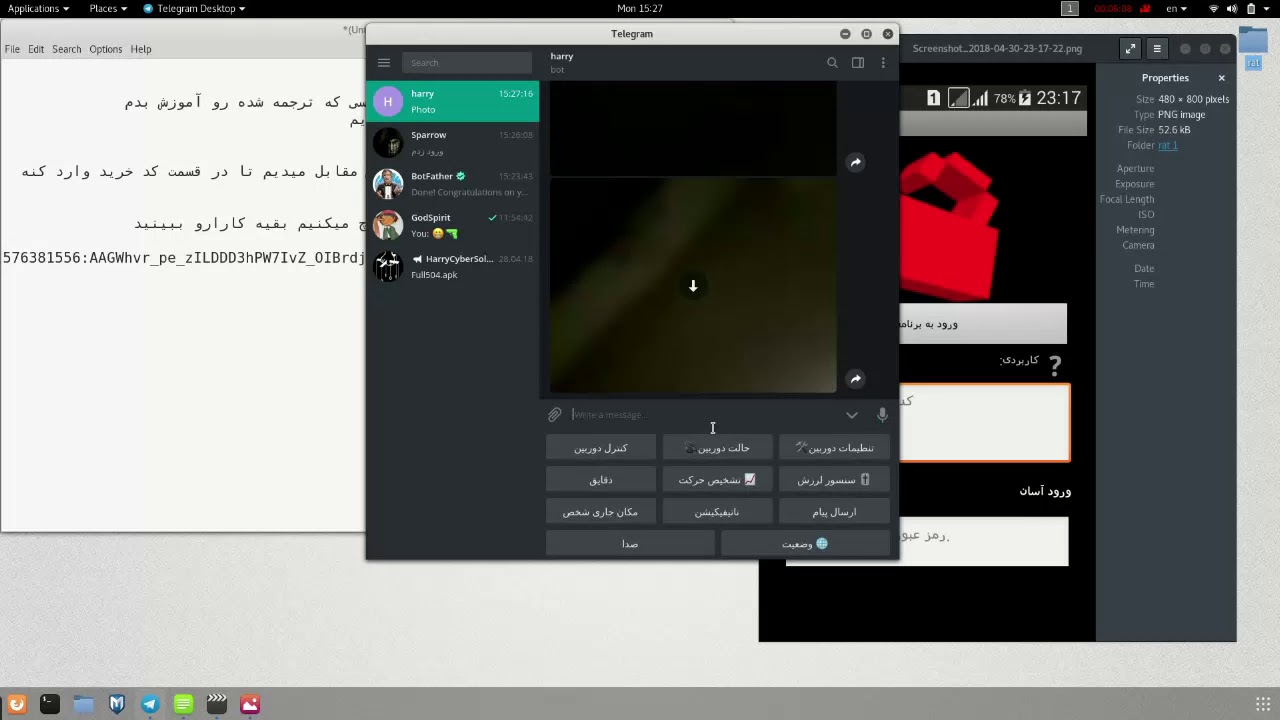Open BotFather chat in list
The width and height of the screenshot is (1280, 720).
(453, 184)
